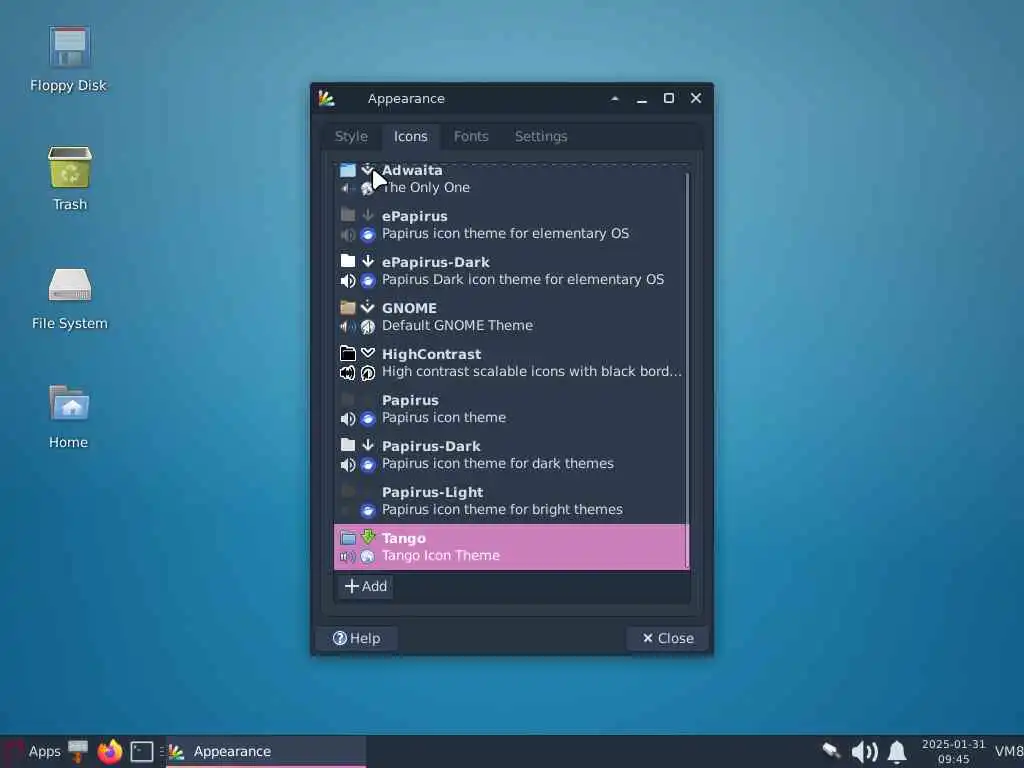Click the Papirus-Dark folder preview icon
The width and height of the screenshot is (1024, 768).
(347, 445)
